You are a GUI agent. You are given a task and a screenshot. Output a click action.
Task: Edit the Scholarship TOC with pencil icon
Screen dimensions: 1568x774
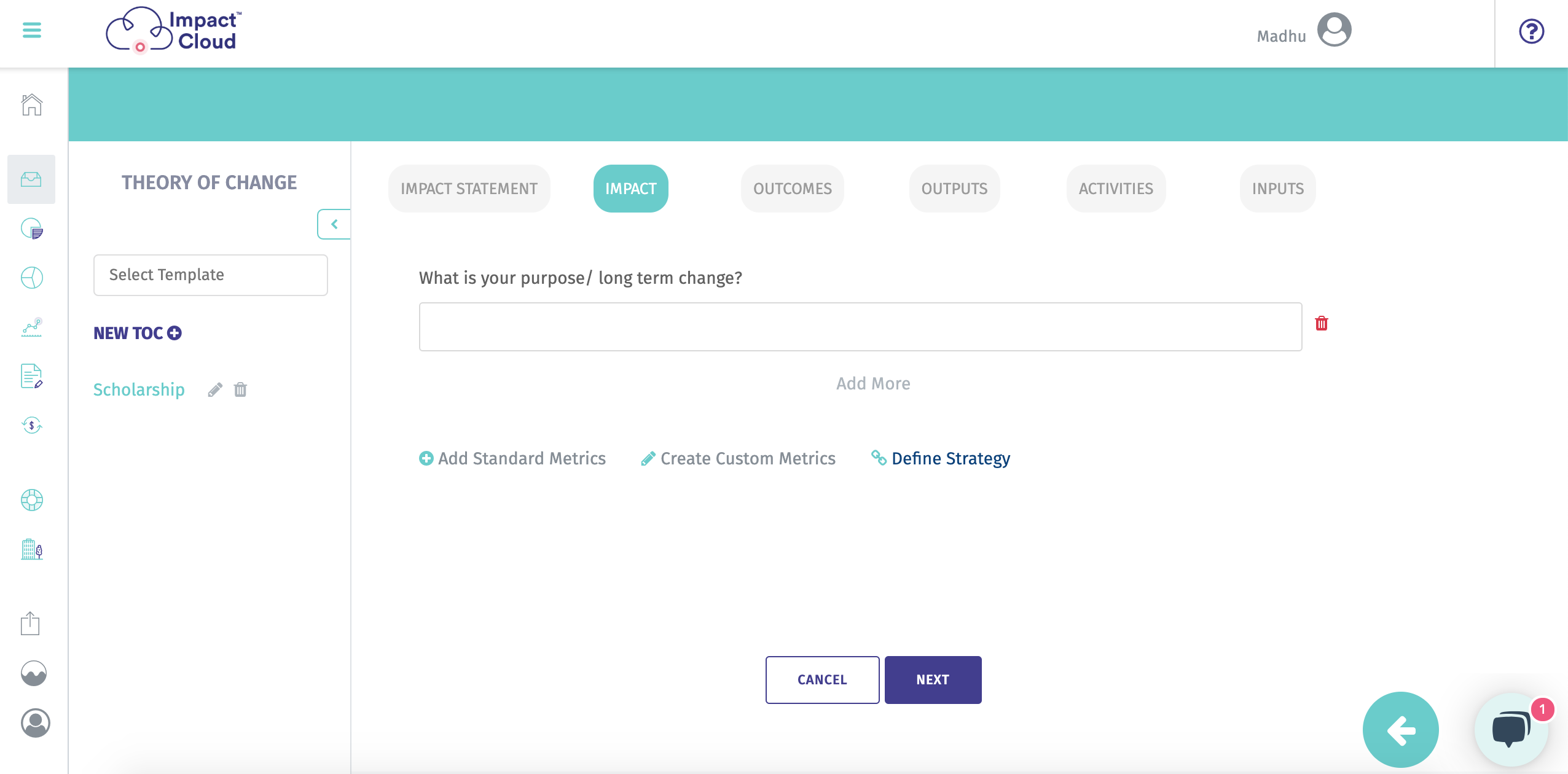[x=215, y=389]
